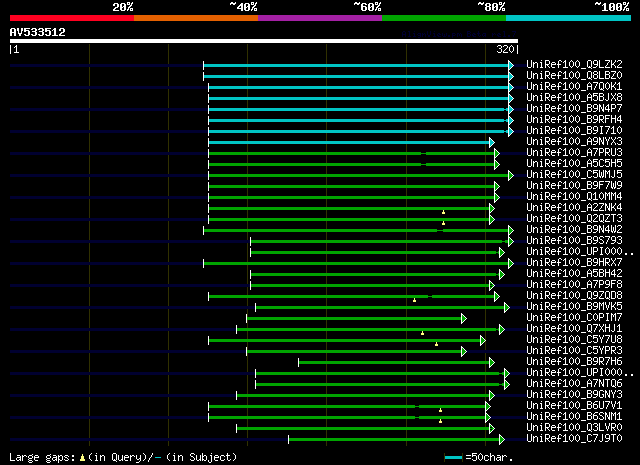This screenshot has height=465, width=640.
Task: Click the yellow gap marker under the UniRef100_B6SNM1 bar
Action: 440,421
